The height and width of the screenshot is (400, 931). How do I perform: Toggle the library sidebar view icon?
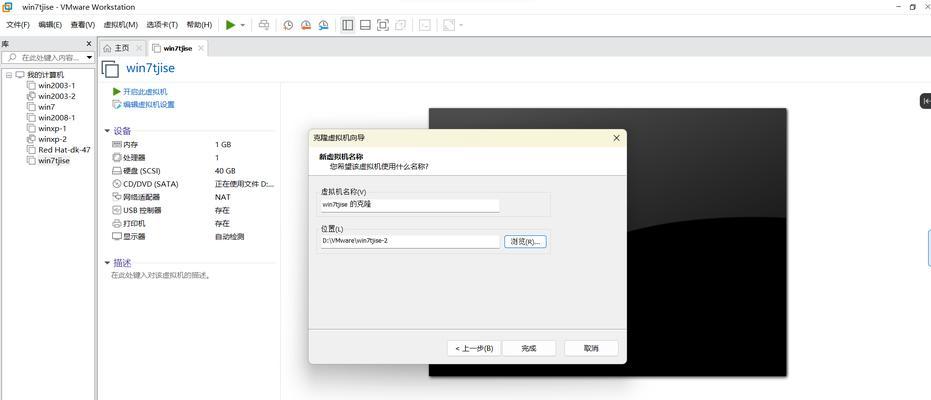click(348, 25)
